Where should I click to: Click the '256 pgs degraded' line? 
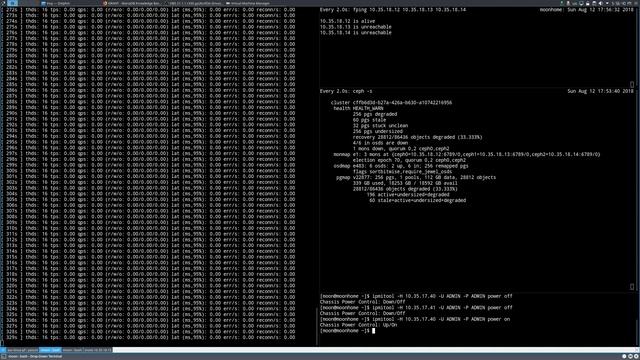375,114
